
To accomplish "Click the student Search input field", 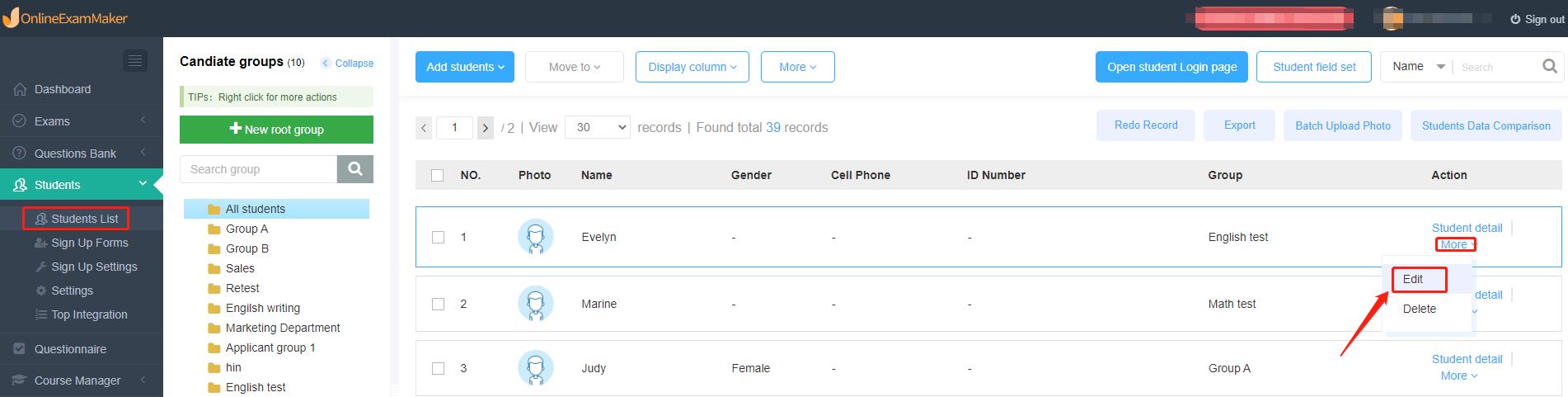I will click(1496, 67).
